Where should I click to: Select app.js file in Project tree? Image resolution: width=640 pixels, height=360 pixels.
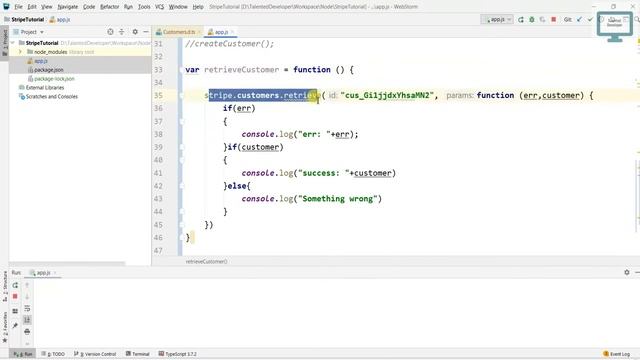(40, 61)
